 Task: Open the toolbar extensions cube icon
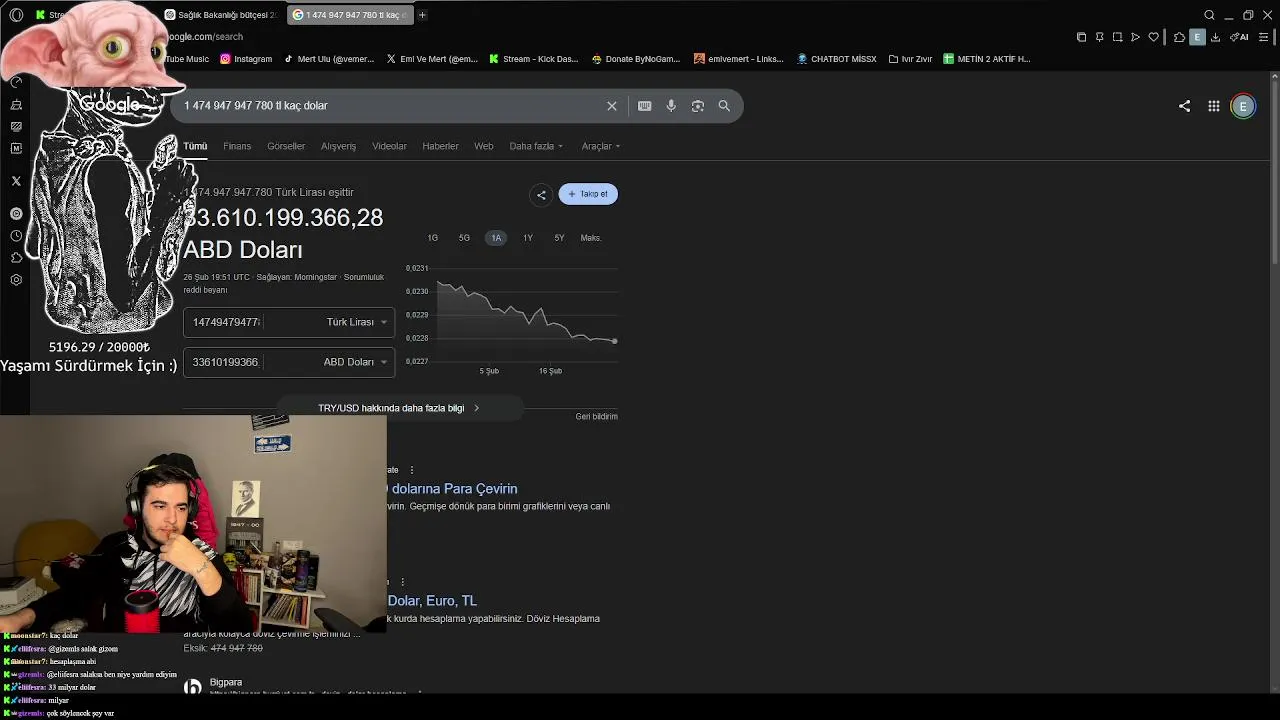click(1179, 37)
